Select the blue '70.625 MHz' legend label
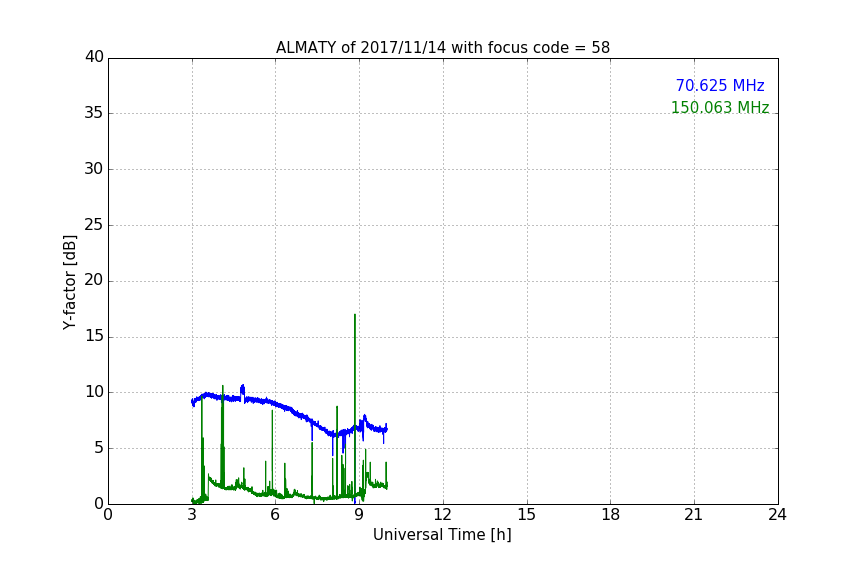This screenshot has height=576, width=864. click(x=720, y=86)
